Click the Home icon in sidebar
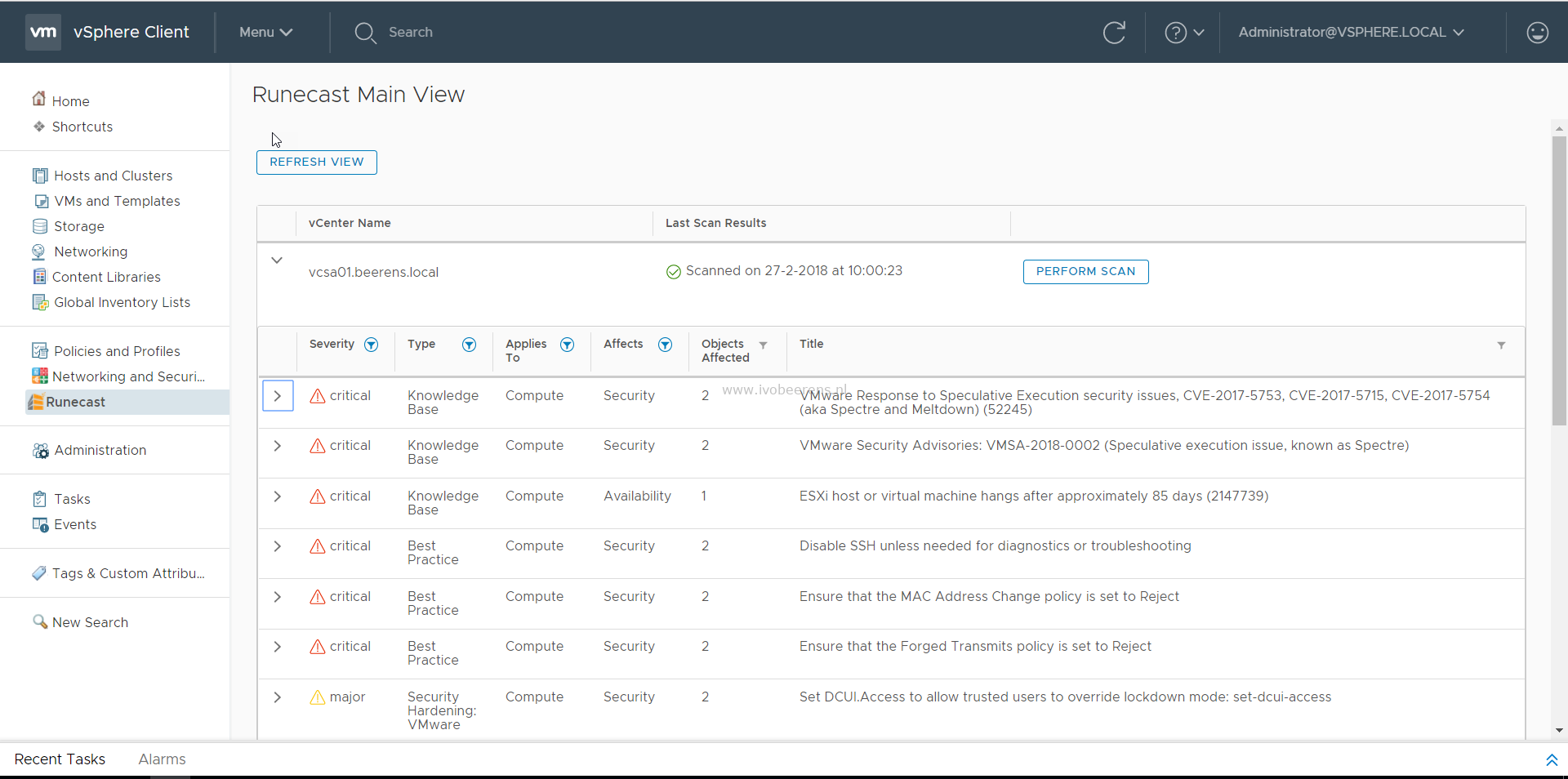This screenshot has width=1568, height=779. click(38, 100)
